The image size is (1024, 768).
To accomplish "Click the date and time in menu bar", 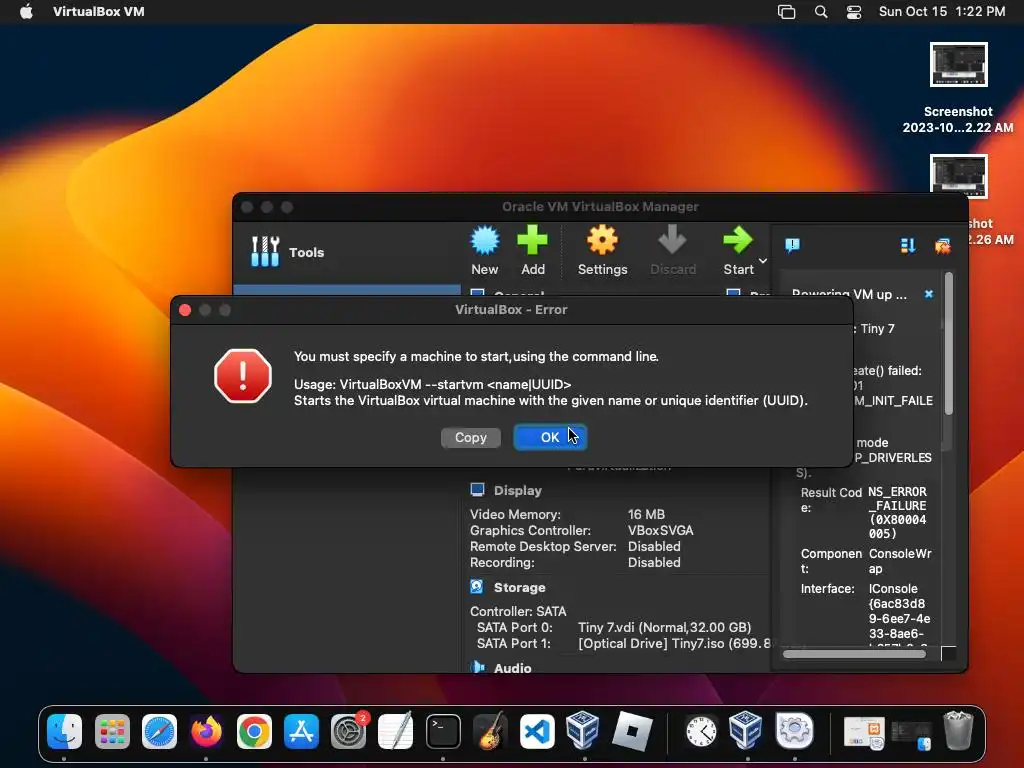I will point(941,11).
